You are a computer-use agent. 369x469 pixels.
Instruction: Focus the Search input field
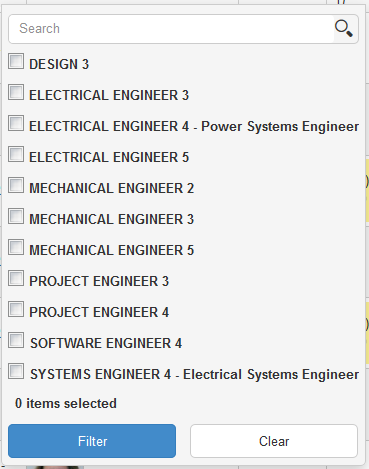click(171, 29)
